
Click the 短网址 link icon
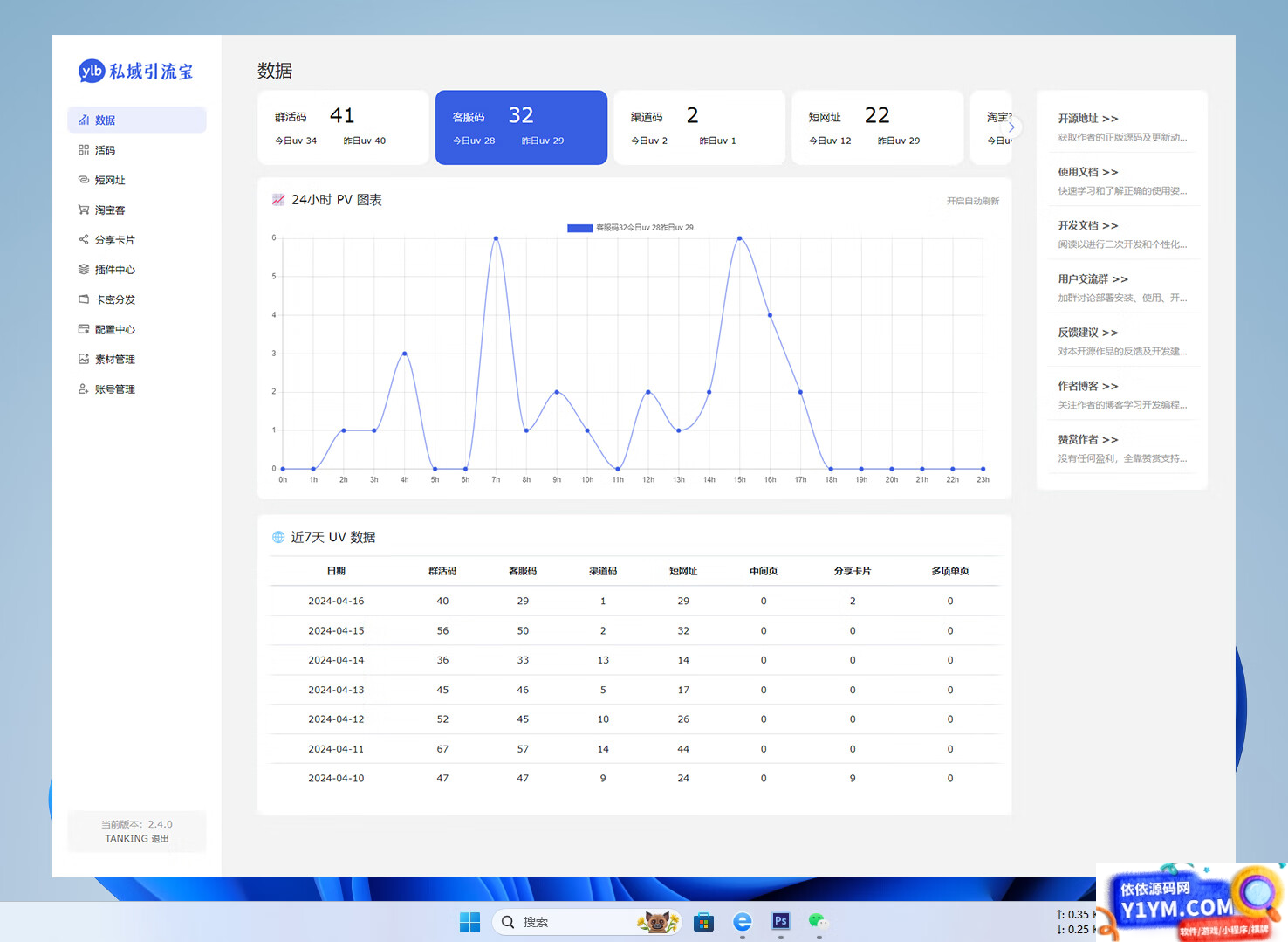pyautogui.click(x=84, y=180)
